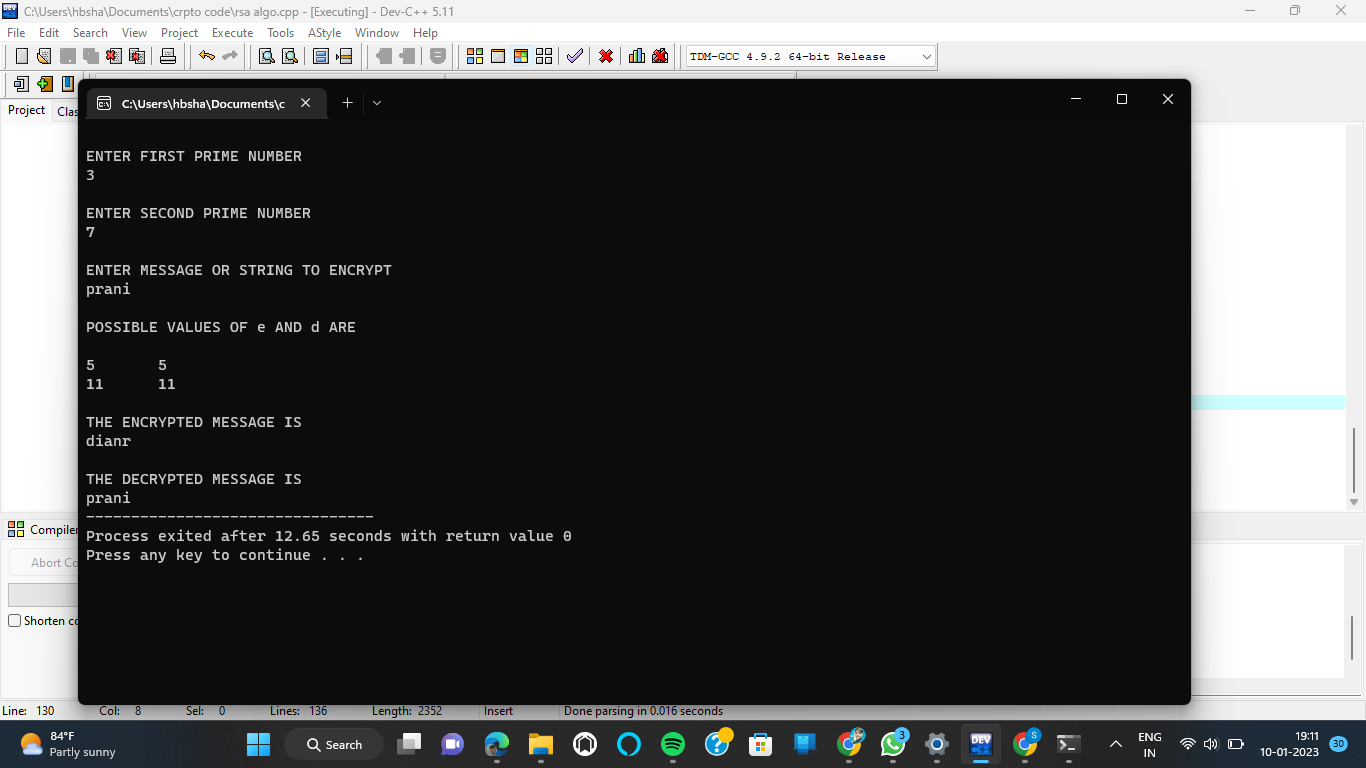Click the Run icon in the toolbar
Image resolution: width=1366 pixels, height=768 pixels.
point(496,56)
